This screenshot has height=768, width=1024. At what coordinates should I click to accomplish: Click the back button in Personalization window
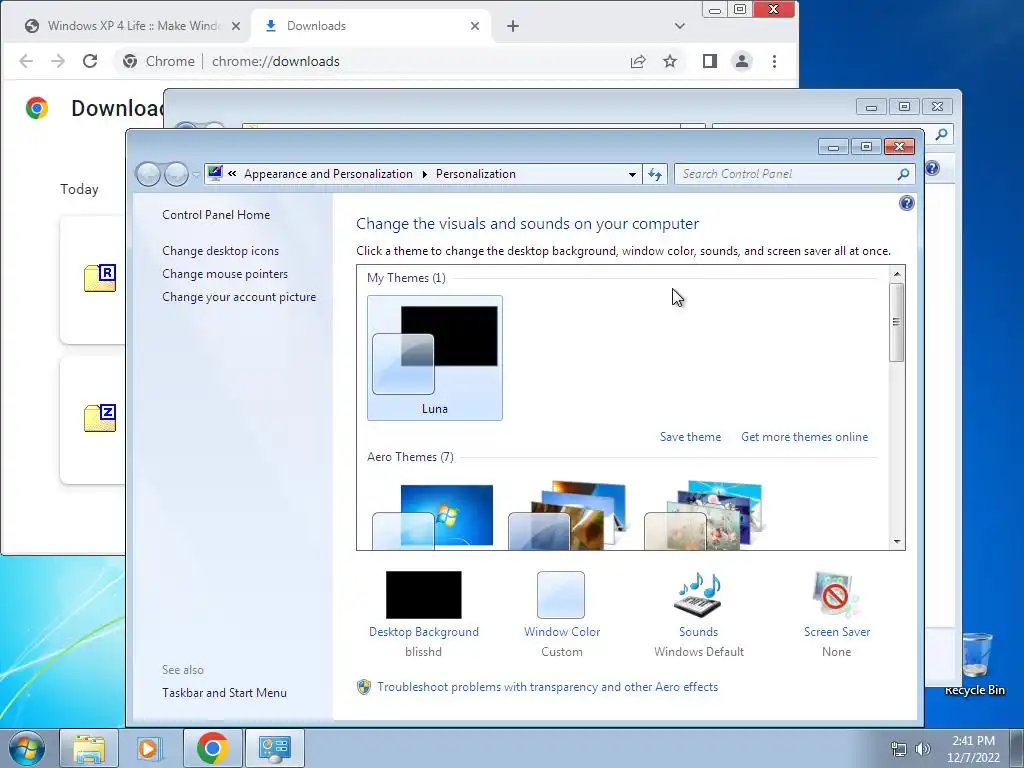[x=148, y=174]
